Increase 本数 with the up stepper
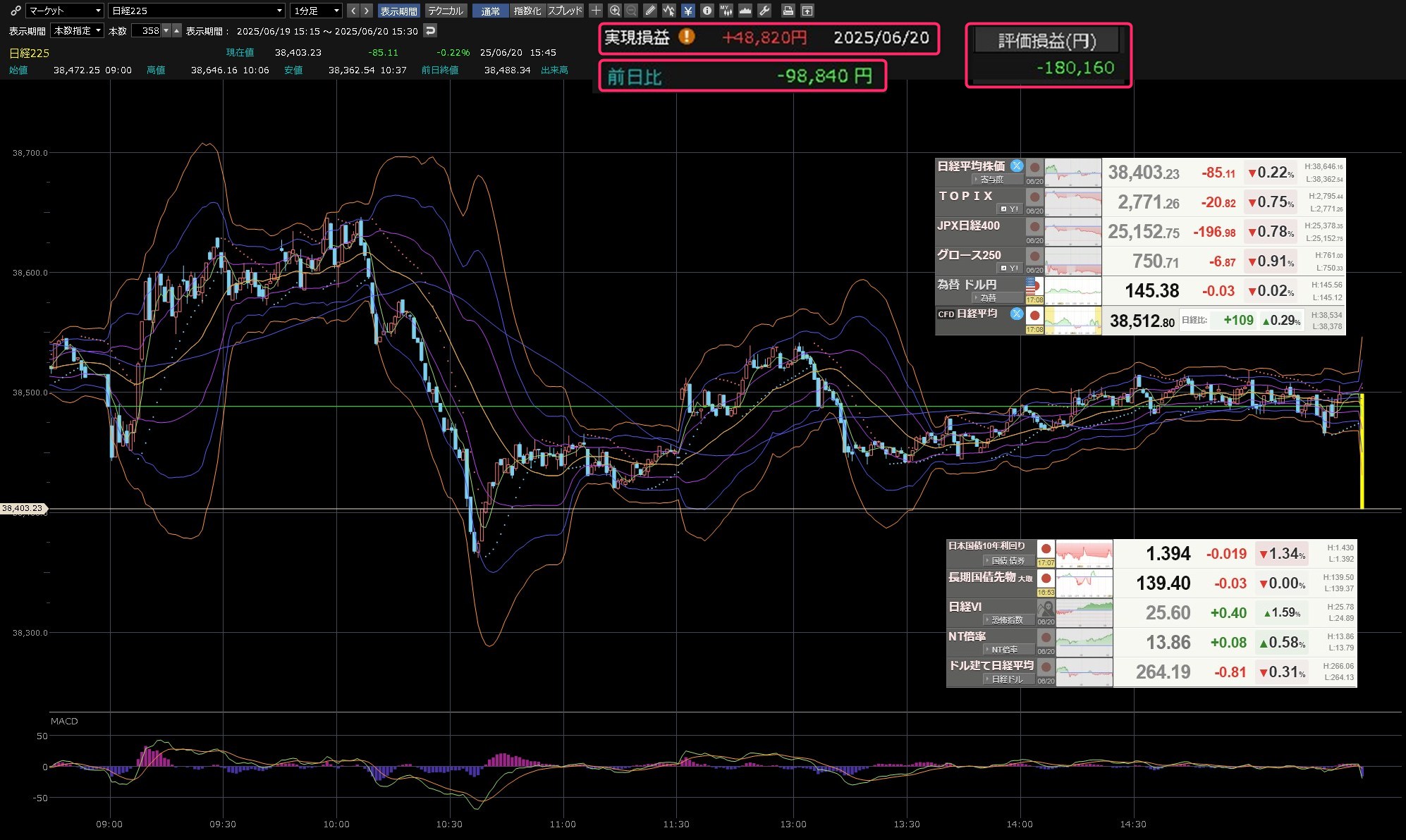This screenshot has width=1406, height=840. tap(177, 31)
